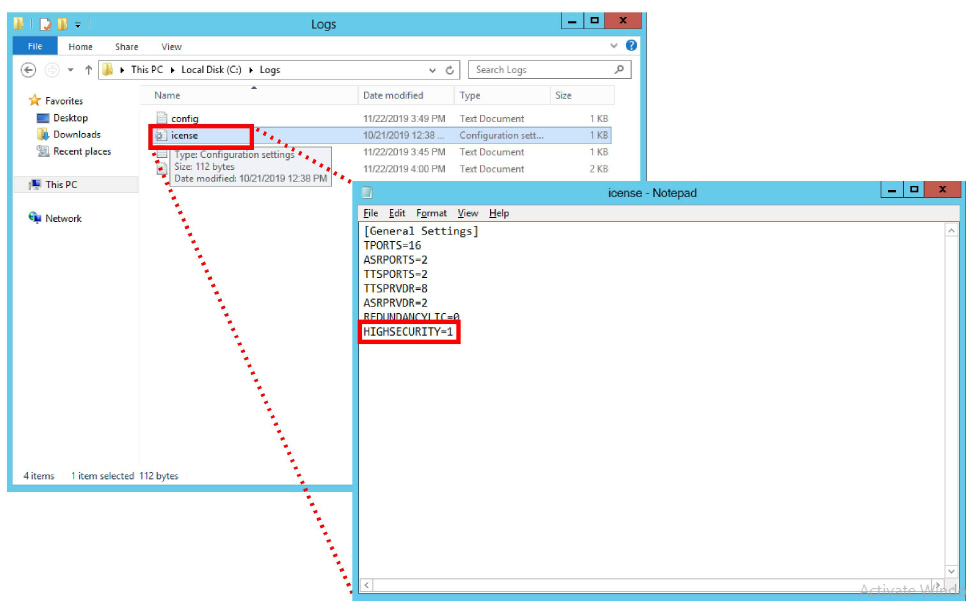Open the Notepad View menu
973x611 pixels.
(468, 213)
